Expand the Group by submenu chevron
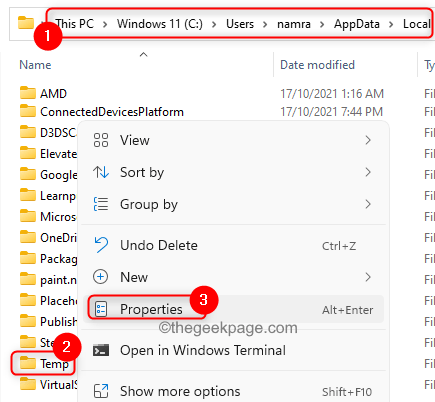The height and width of the screenshot is (402, 435). tap(368, 204)
